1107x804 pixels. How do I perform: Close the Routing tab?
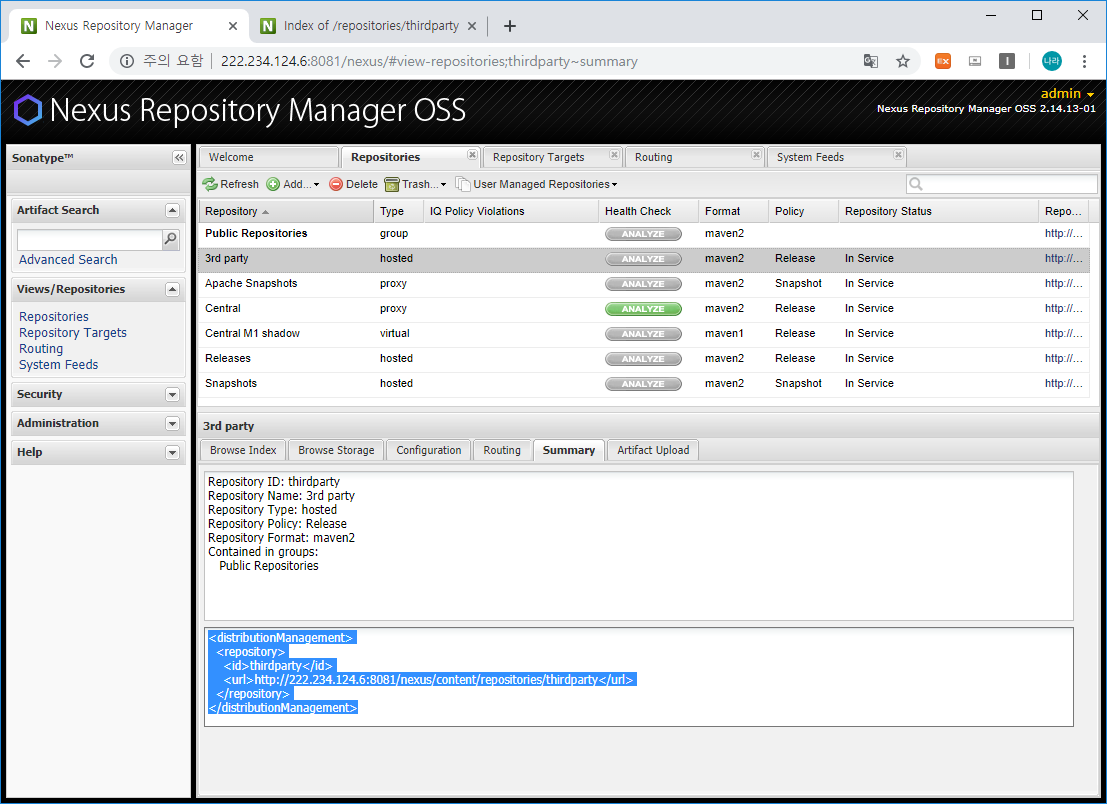[756, 155]
